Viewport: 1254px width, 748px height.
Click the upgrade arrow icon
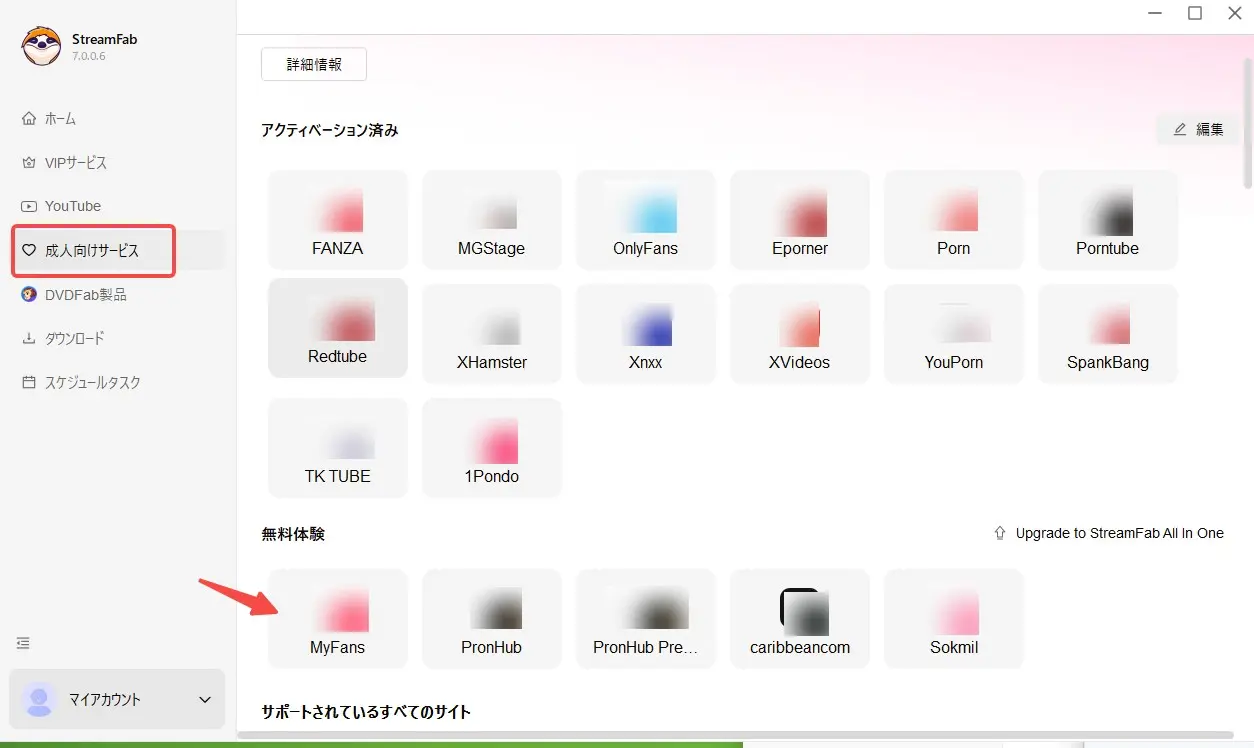(1000, 534)
